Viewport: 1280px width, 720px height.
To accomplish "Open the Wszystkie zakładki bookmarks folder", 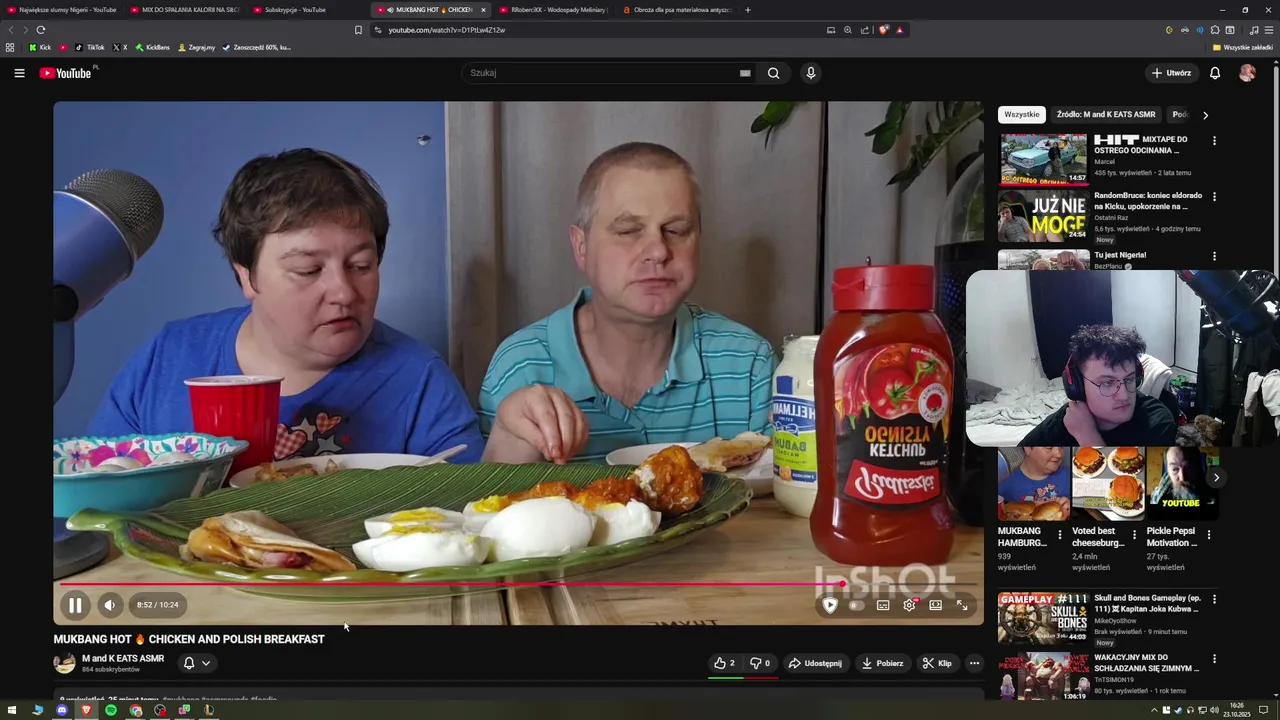I will [1243, 47].
